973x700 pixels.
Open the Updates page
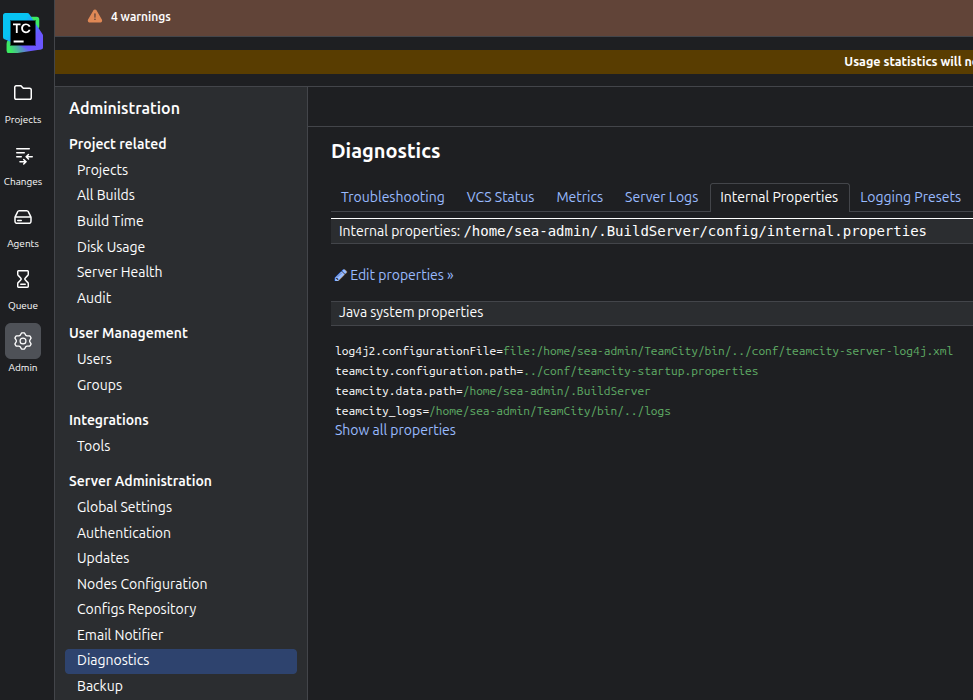[103, 558]
